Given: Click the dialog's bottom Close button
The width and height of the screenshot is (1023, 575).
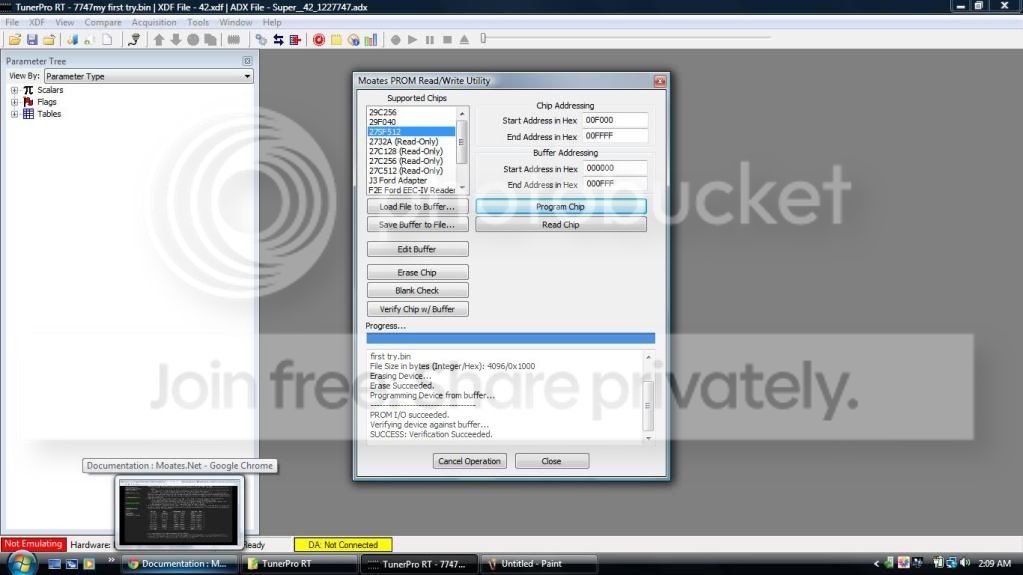Looking at the screenshot, I should click(552, 461).
